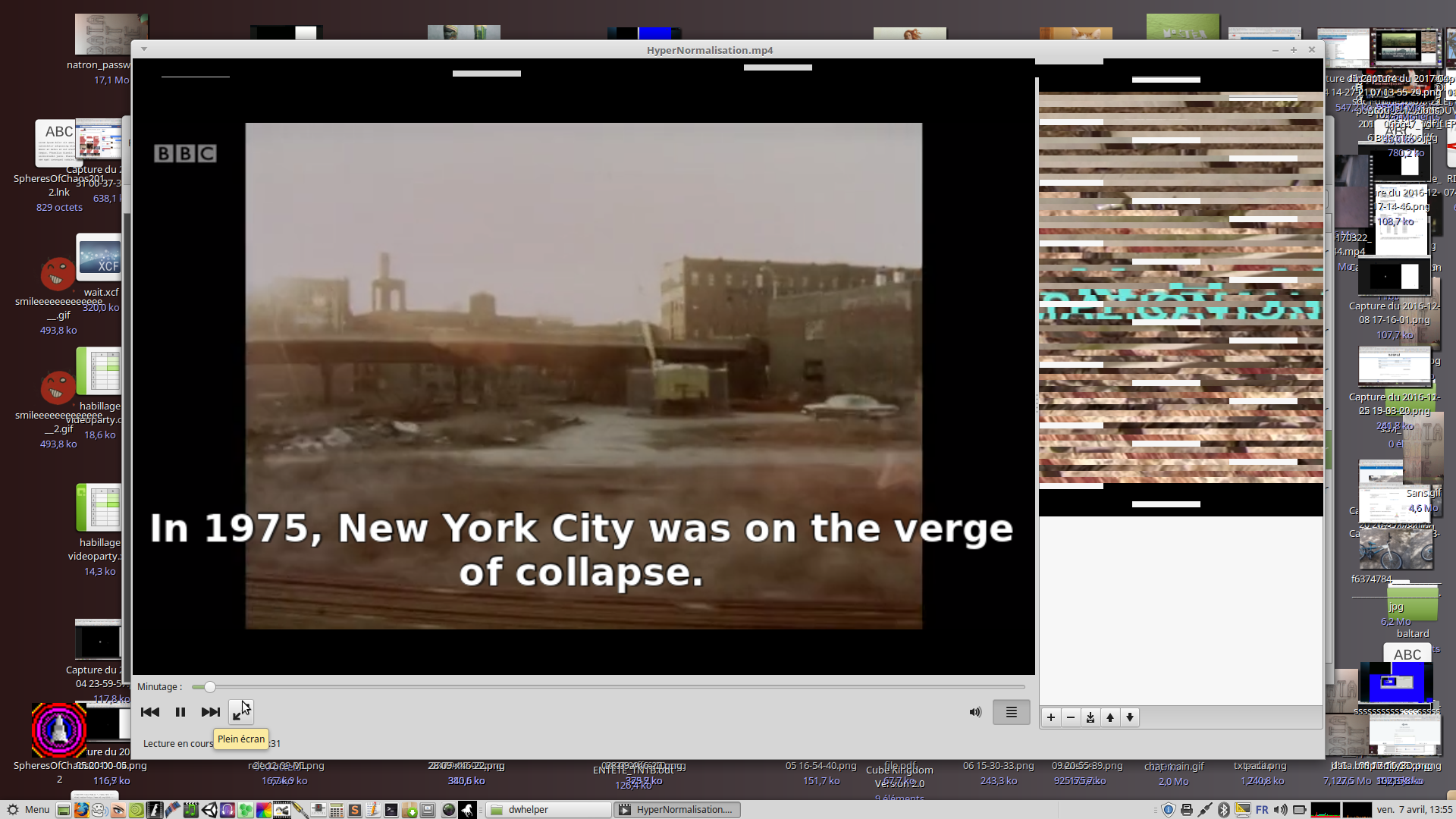The width and height of the screenshot is (1456, 819).
Task: Open the Bluetooth tray icon
Action: pos(1223,810)
